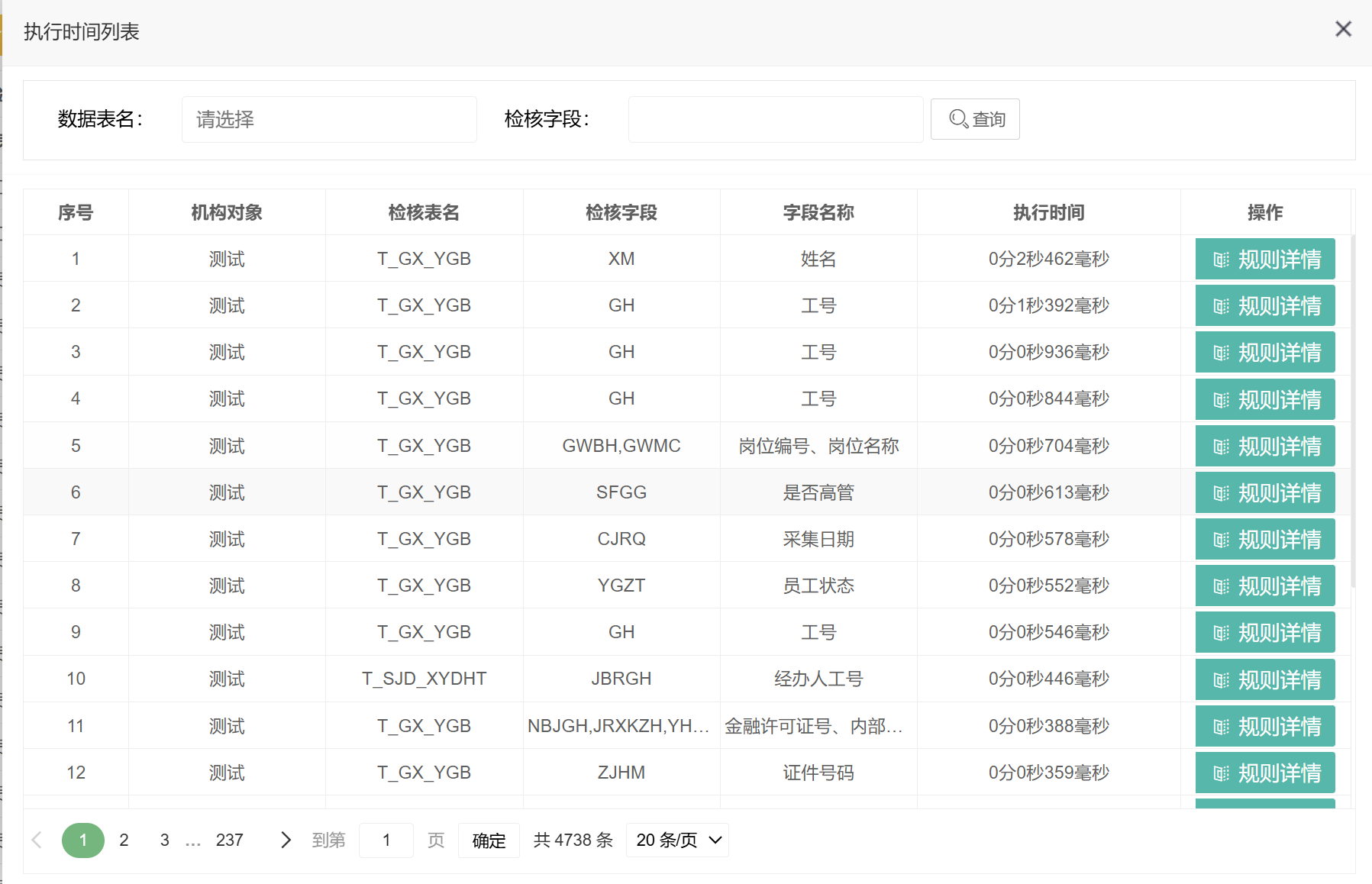Focus the 检核字段 input field
Image resolution: width=1372 pixels, height=884 pixels.
click(x=775, y=120)
